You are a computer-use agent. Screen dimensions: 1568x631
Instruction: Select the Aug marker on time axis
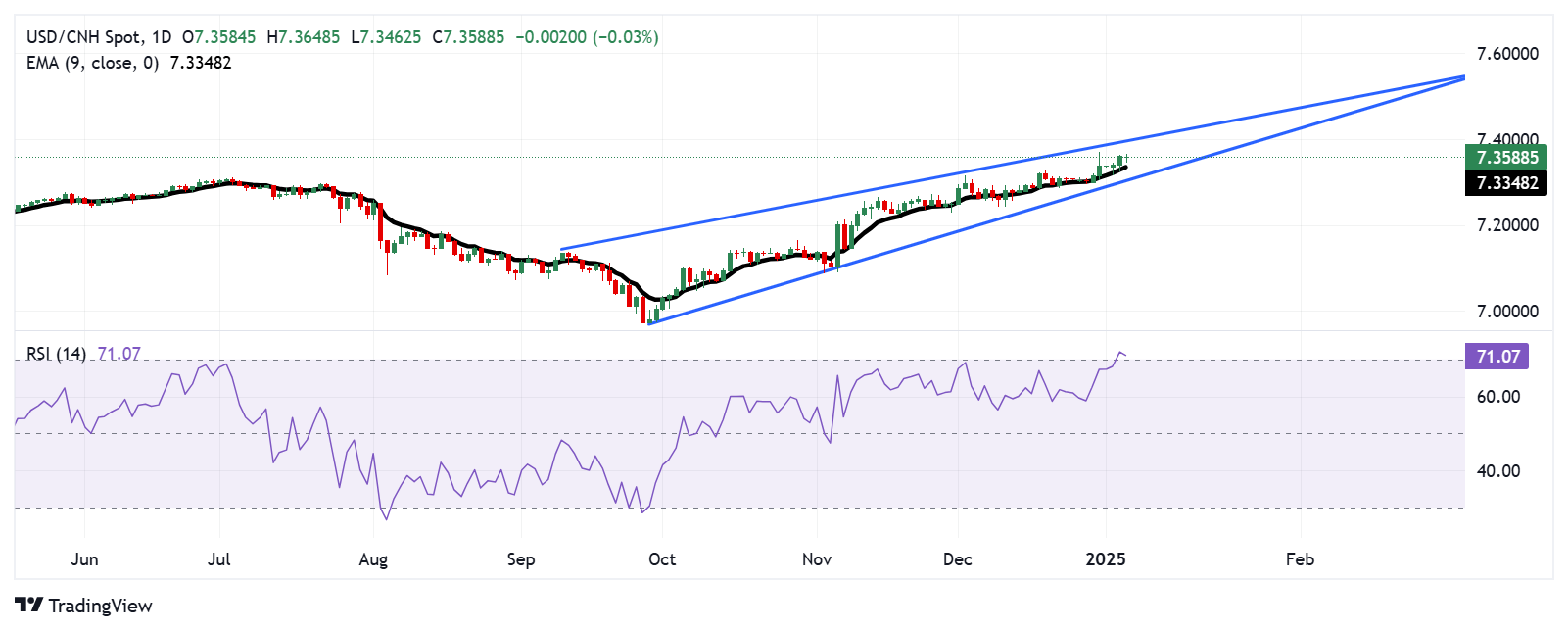373,559
